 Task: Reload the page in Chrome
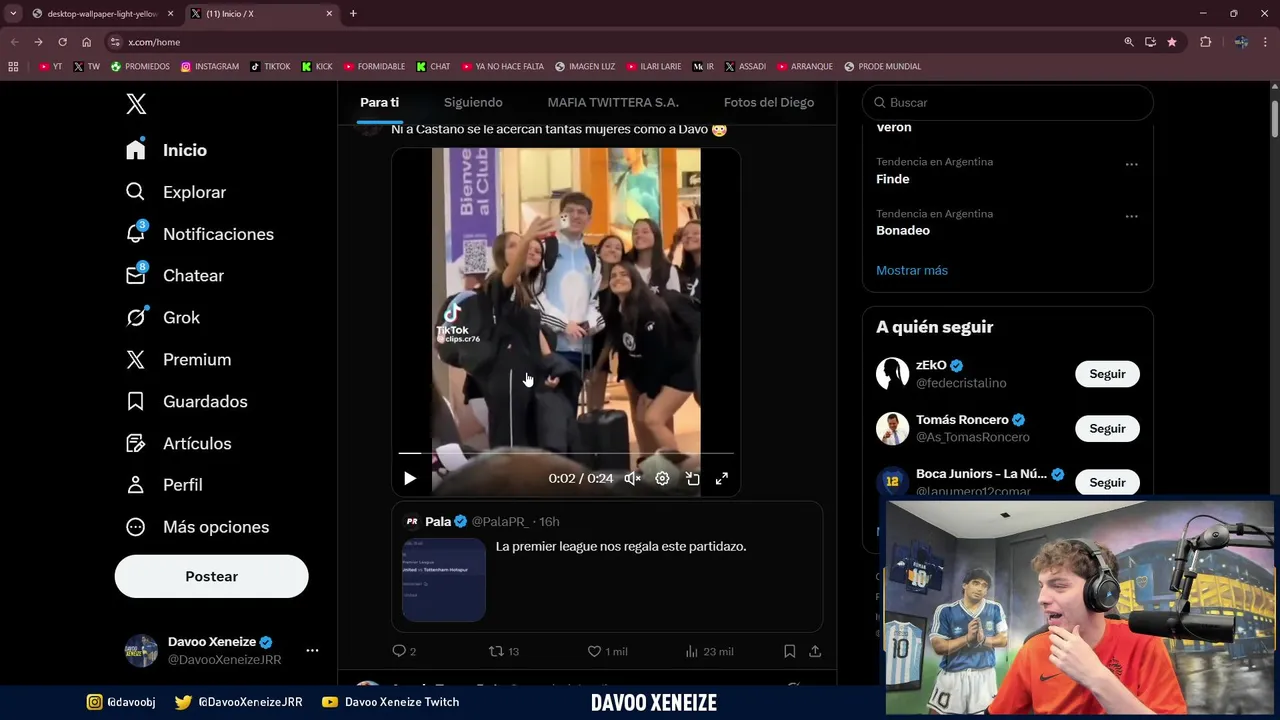[62, 42]
